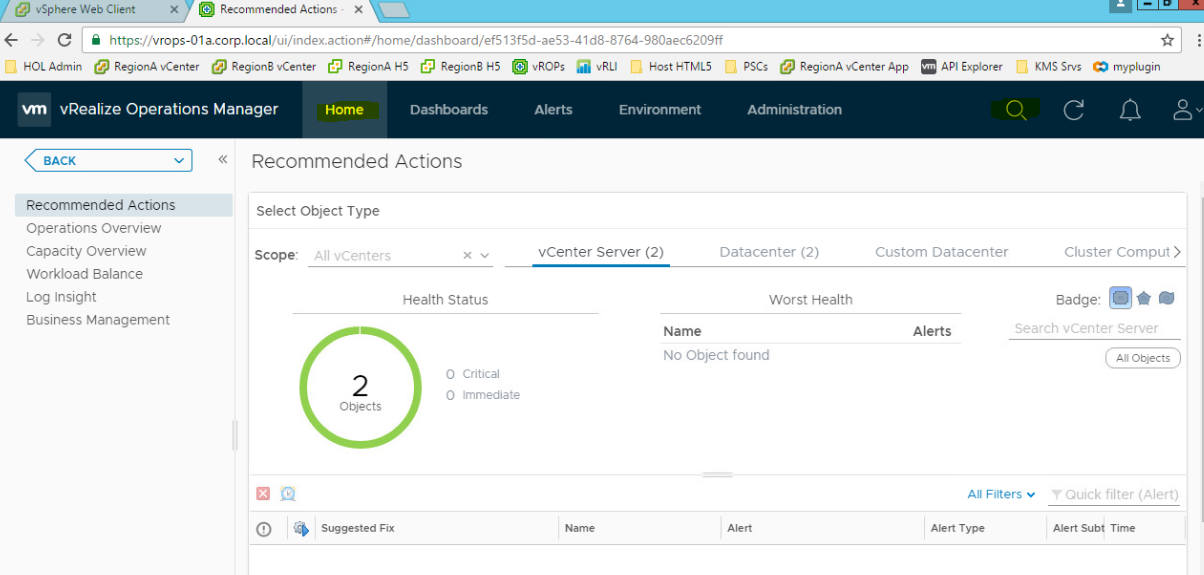Open myplugin bookmark

[x=1126, y=67]
